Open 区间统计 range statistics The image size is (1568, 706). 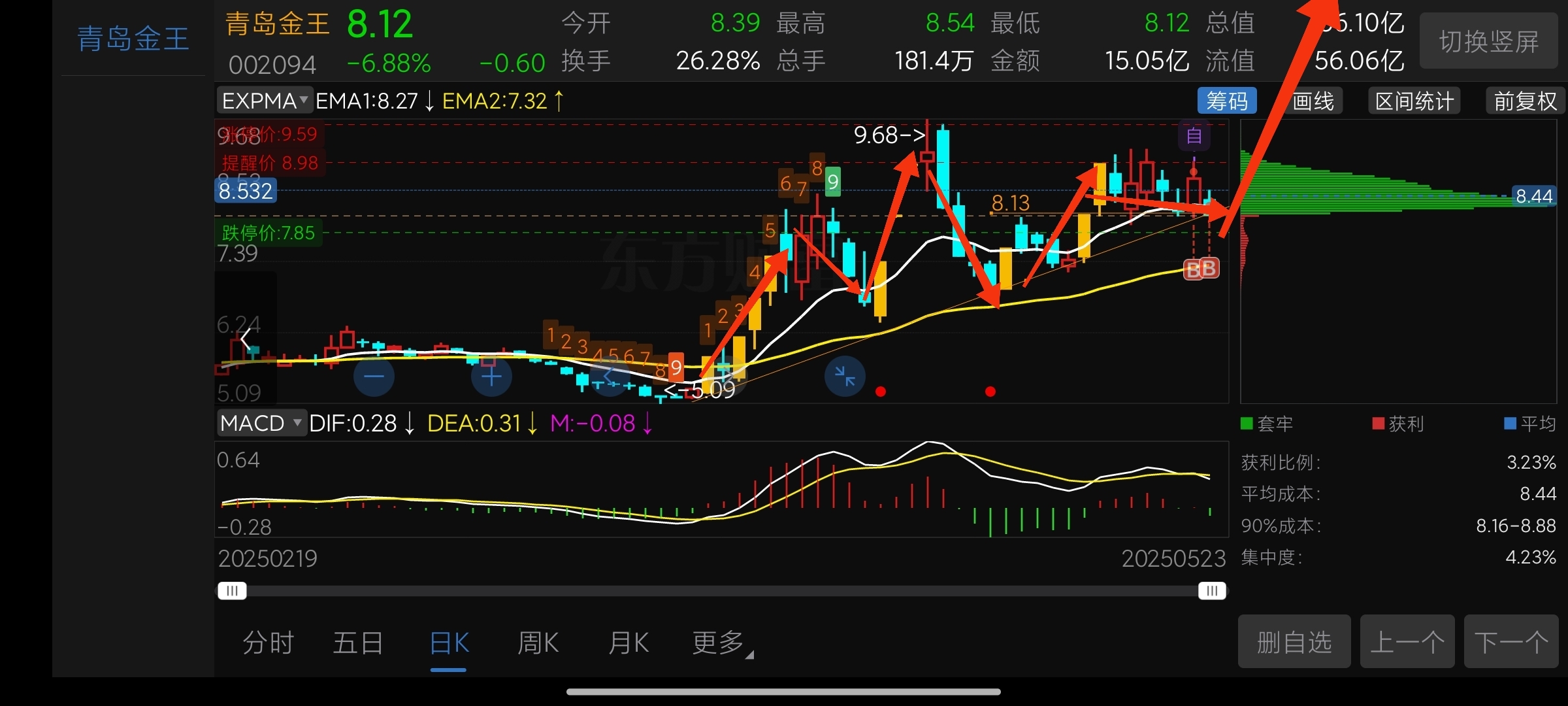tap(1414, 101)
